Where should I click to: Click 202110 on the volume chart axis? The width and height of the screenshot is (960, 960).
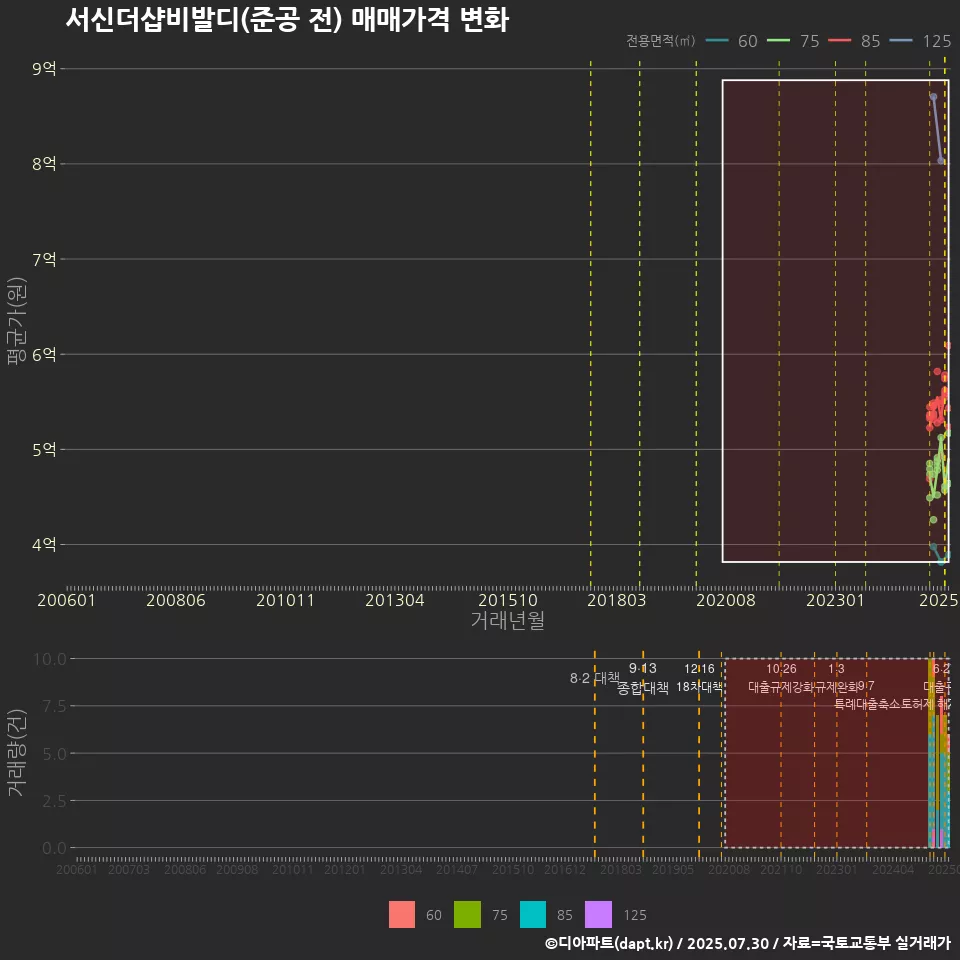point(781,869)
